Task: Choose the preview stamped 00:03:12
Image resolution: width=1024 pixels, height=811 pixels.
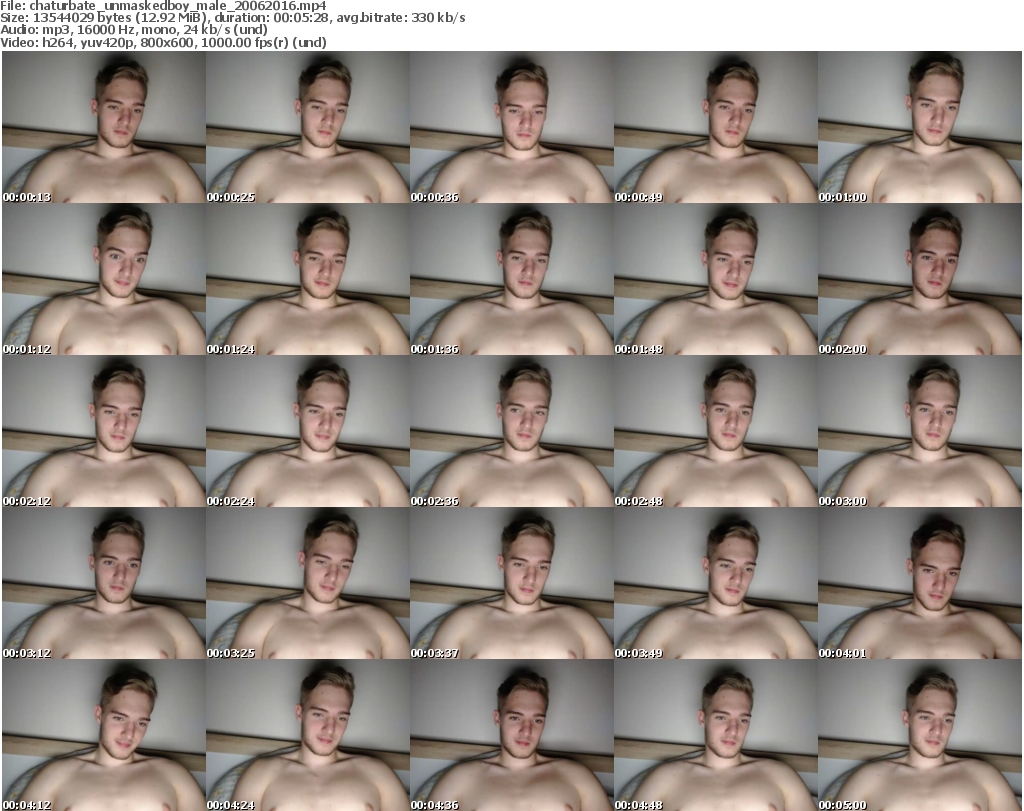Action: 104,583
